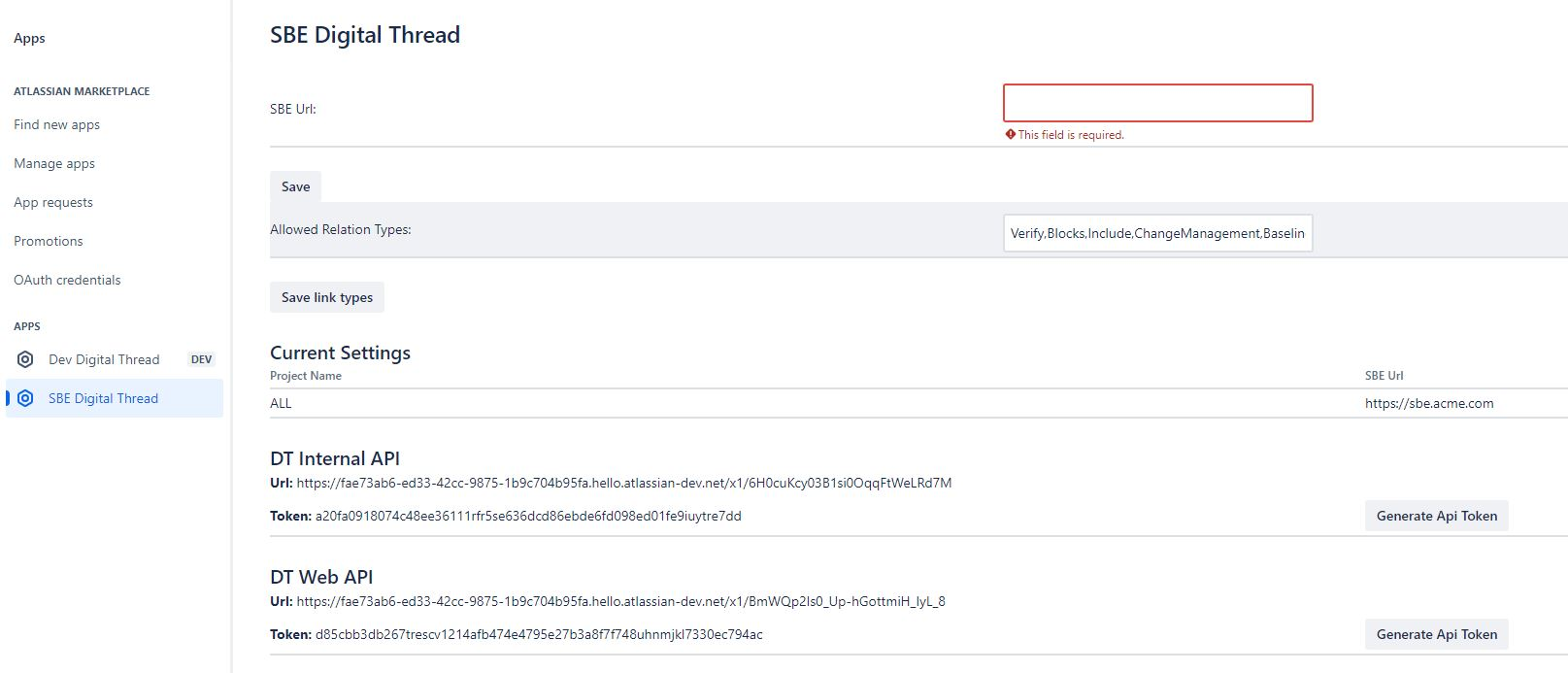Open OAuth credentials page
The width and height of the screenshot is (1568, 673).
(67, 280)
